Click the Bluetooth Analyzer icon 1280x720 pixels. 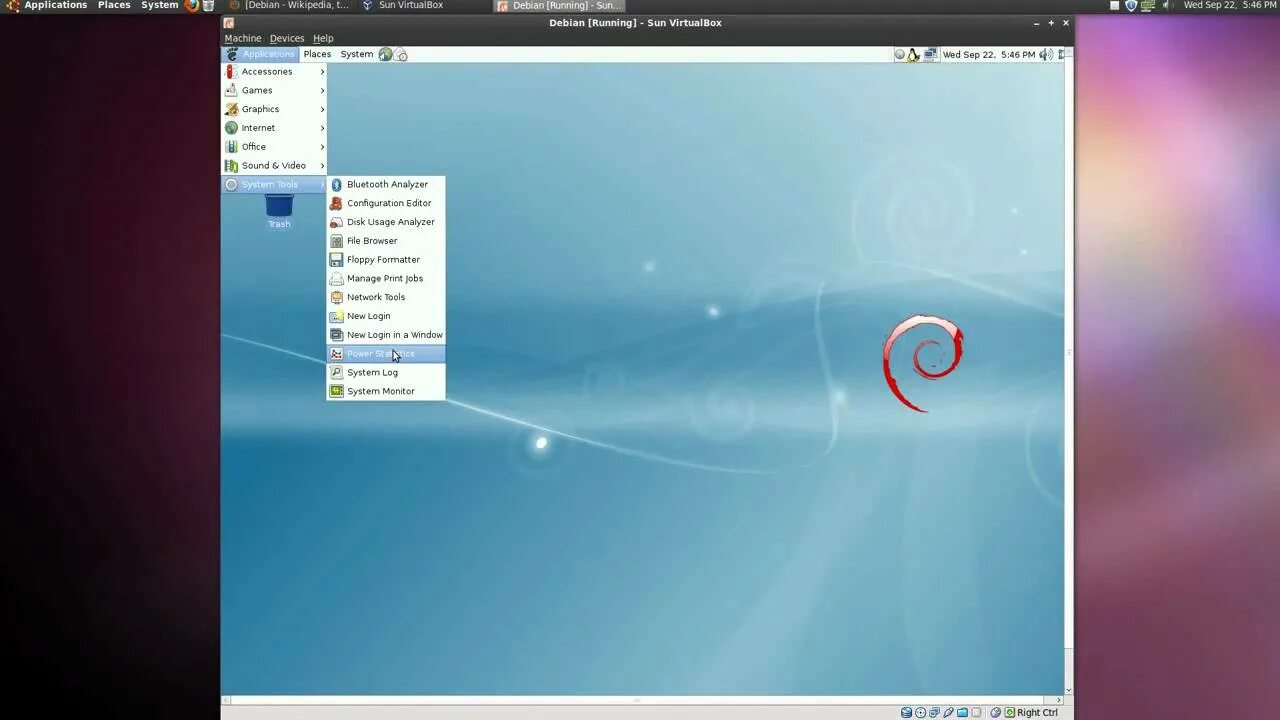pos(337,184)
